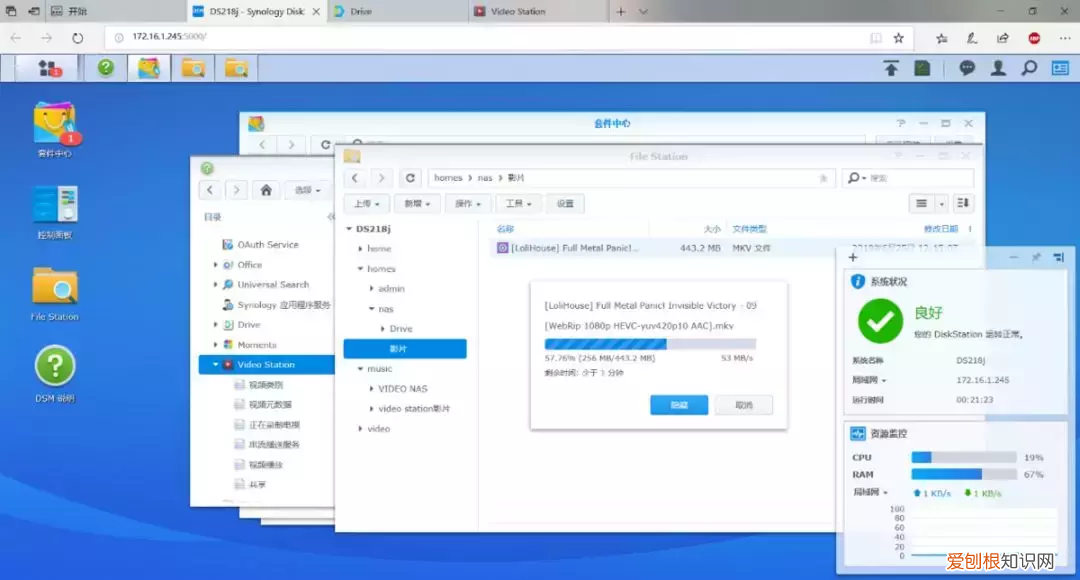Pin the system status widget panel
The width and height of the screenshot is (1080, 580).
click(1036, 258)
